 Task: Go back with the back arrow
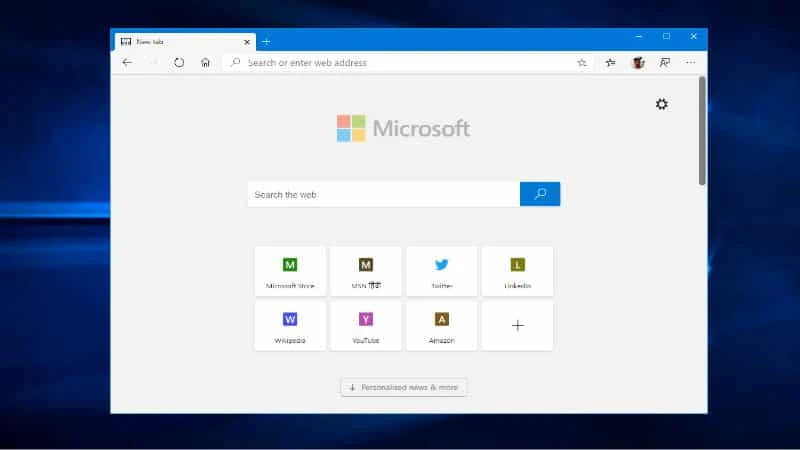tap(127, 62)
